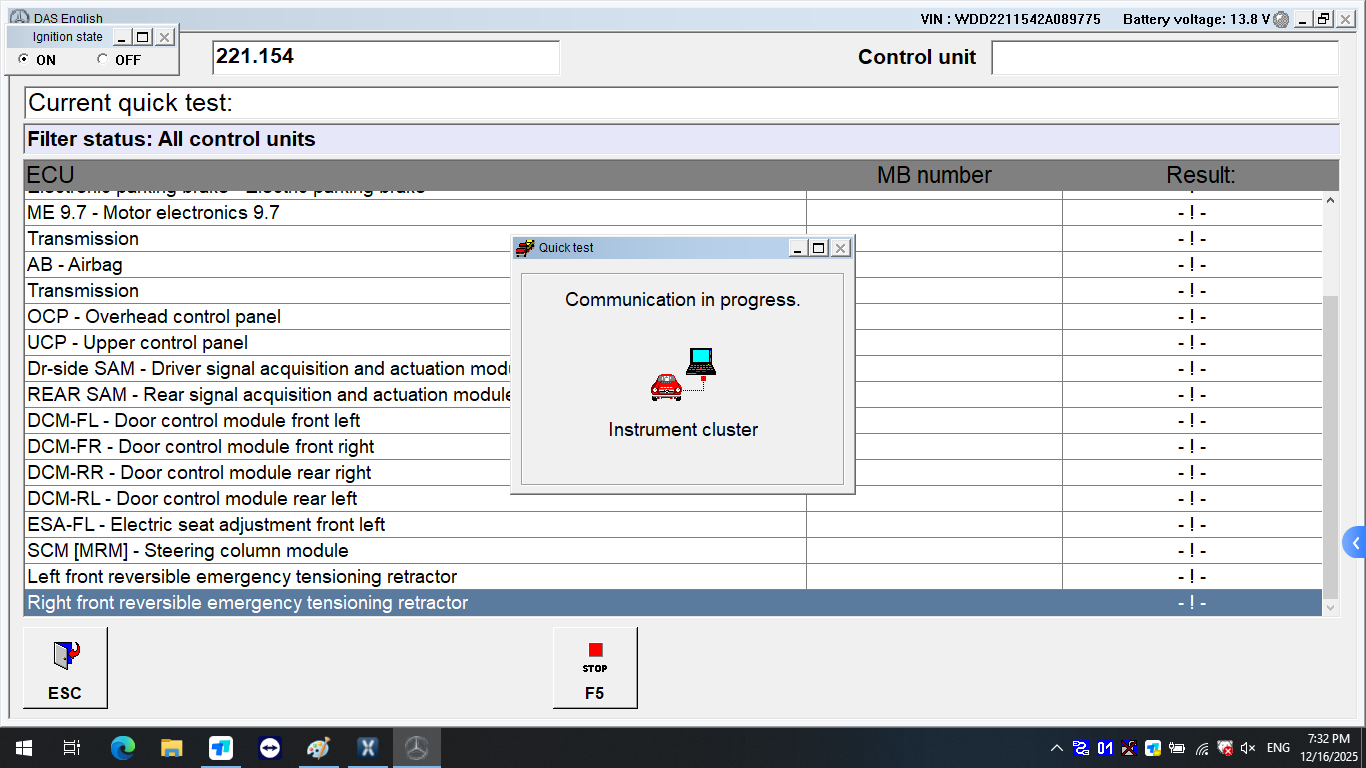Click the blue collapse arrow on right edge

pyautogui.click(x=1357, y=542)
